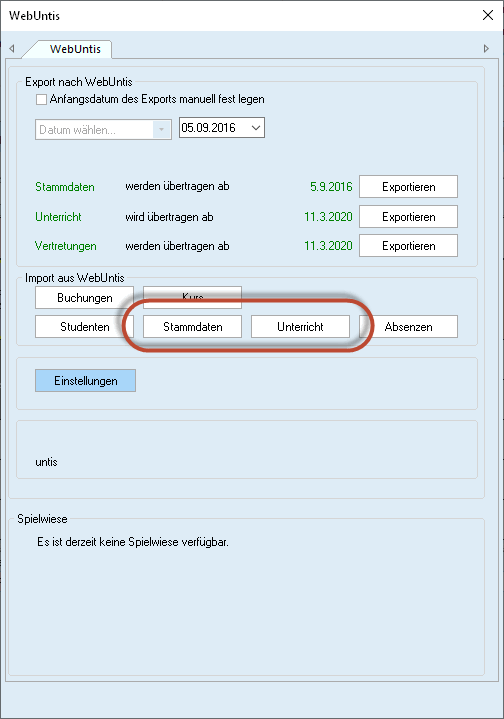
Task: Open the Datum wählen dropdown arrow
Action: click(161, 130)
